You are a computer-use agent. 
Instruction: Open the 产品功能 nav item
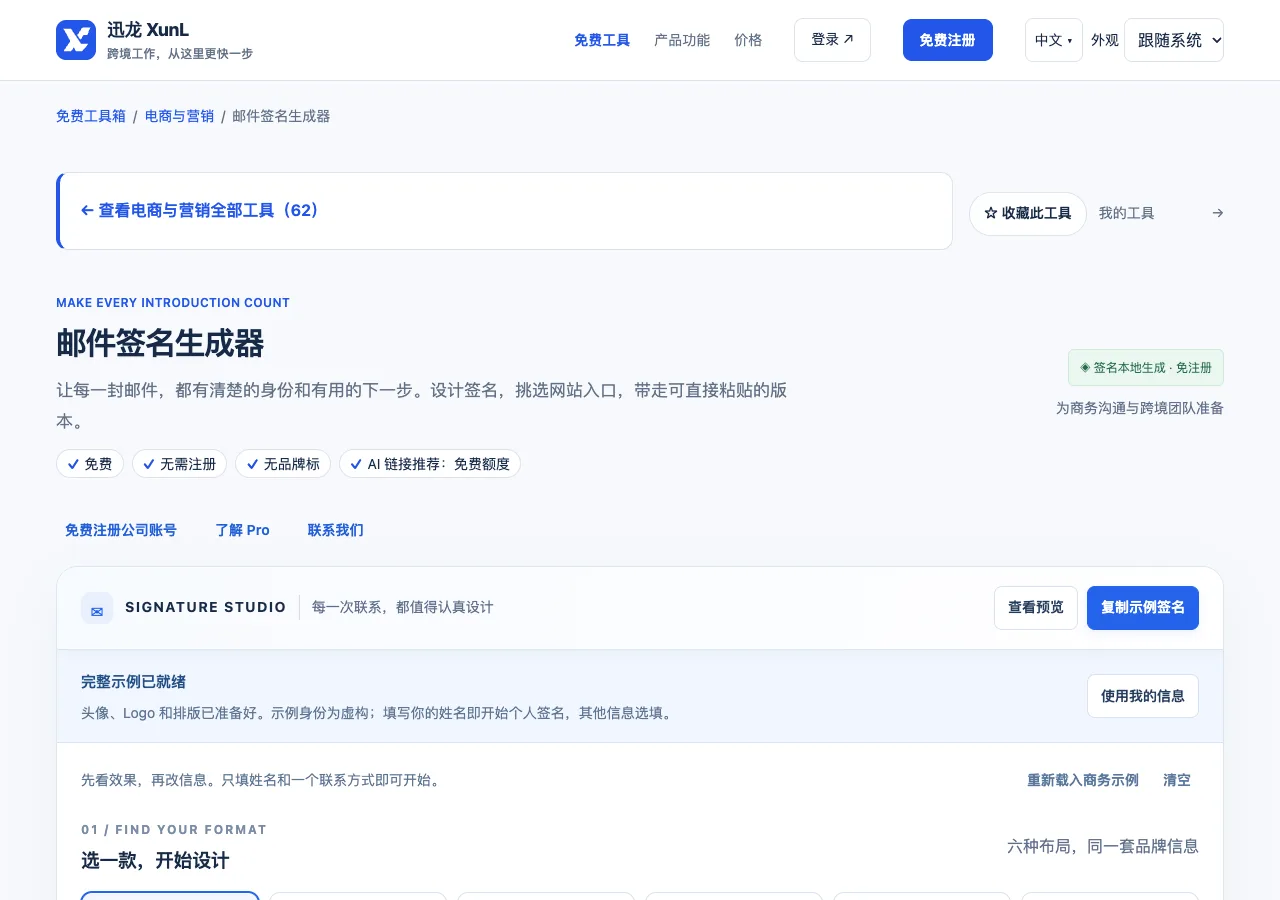pos(682,40)
